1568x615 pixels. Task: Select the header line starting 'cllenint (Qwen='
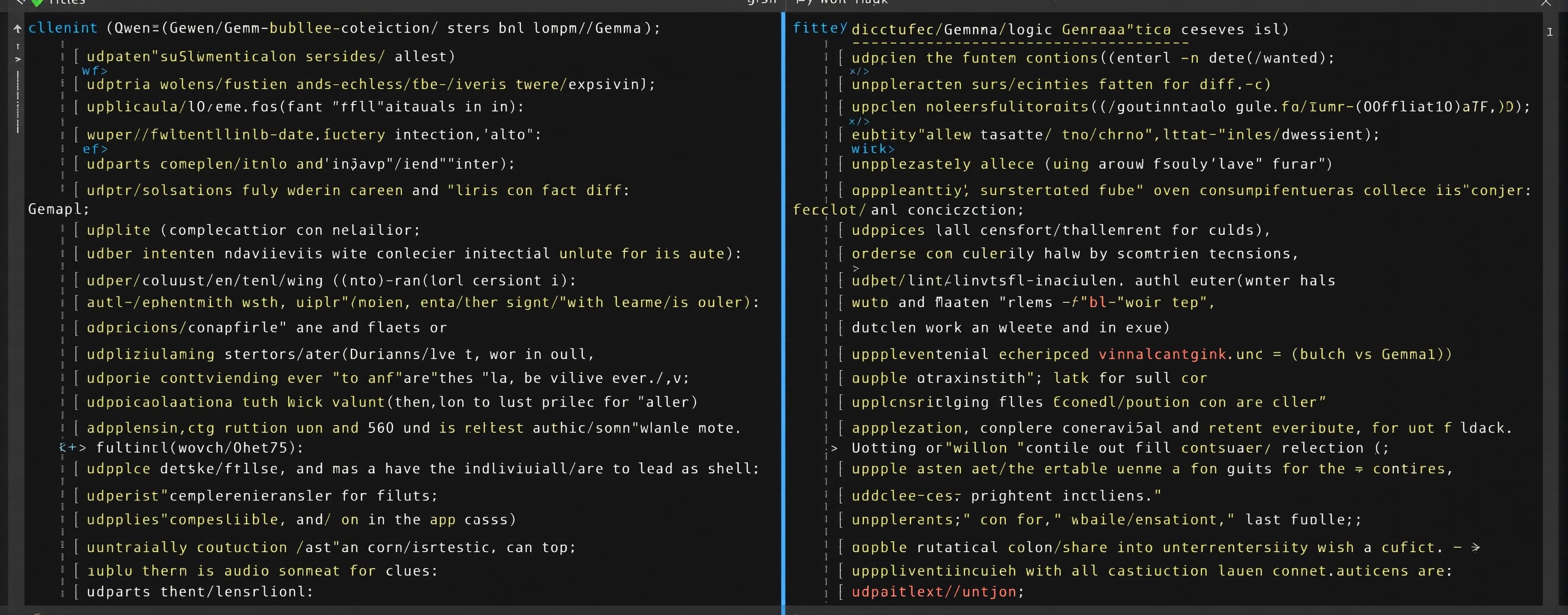(x=344, y=28)
